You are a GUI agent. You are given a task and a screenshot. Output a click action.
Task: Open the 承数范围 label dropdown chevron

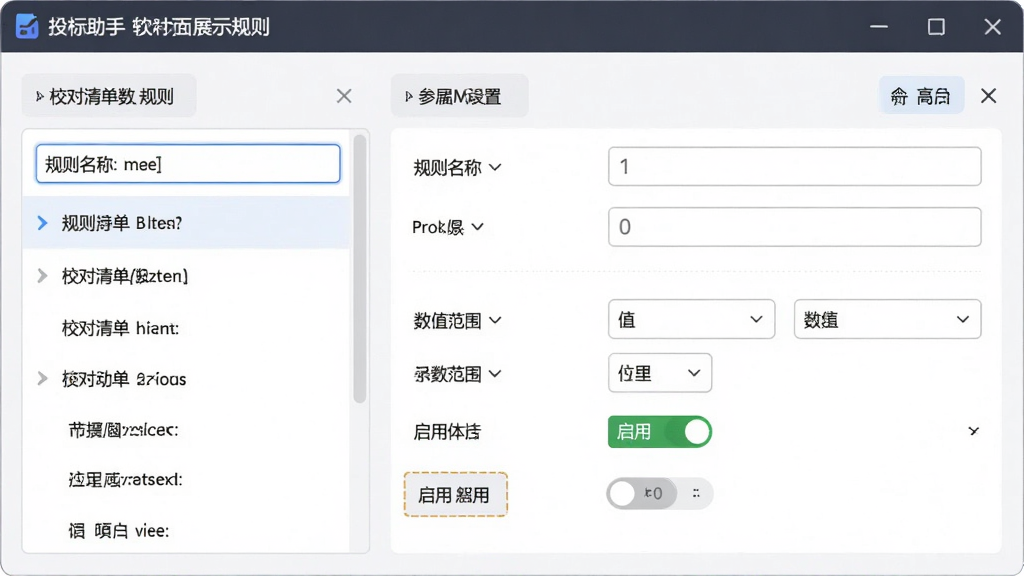[495, 374]
